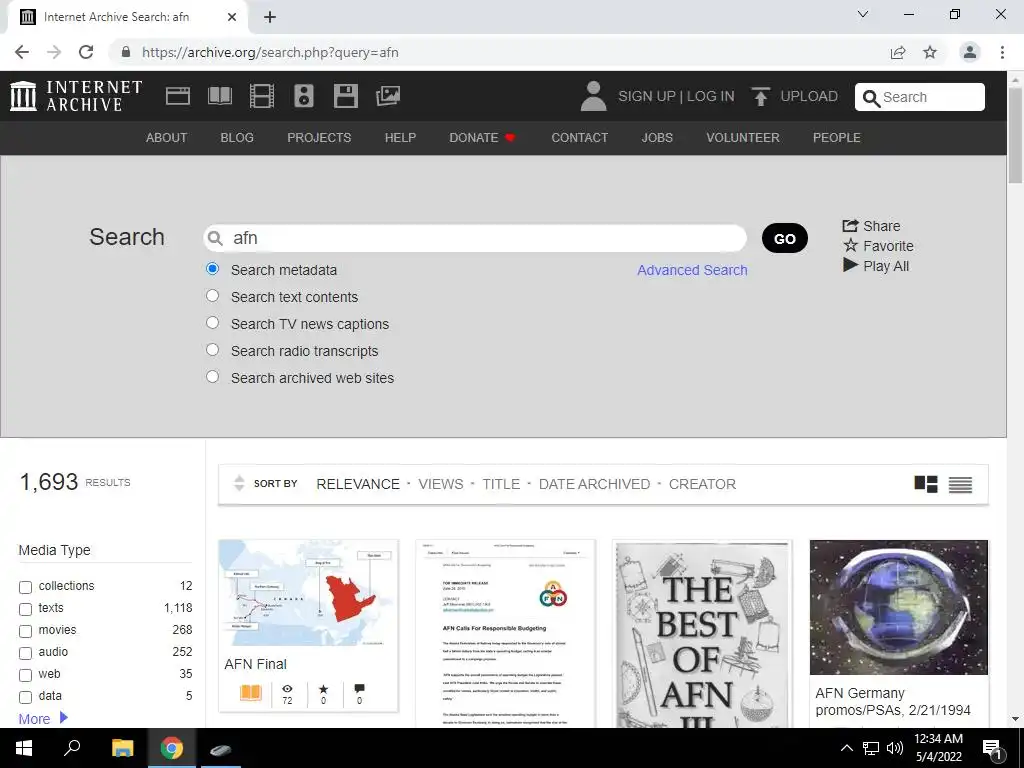Select Search radio transcripts option

tap(212, 349)
